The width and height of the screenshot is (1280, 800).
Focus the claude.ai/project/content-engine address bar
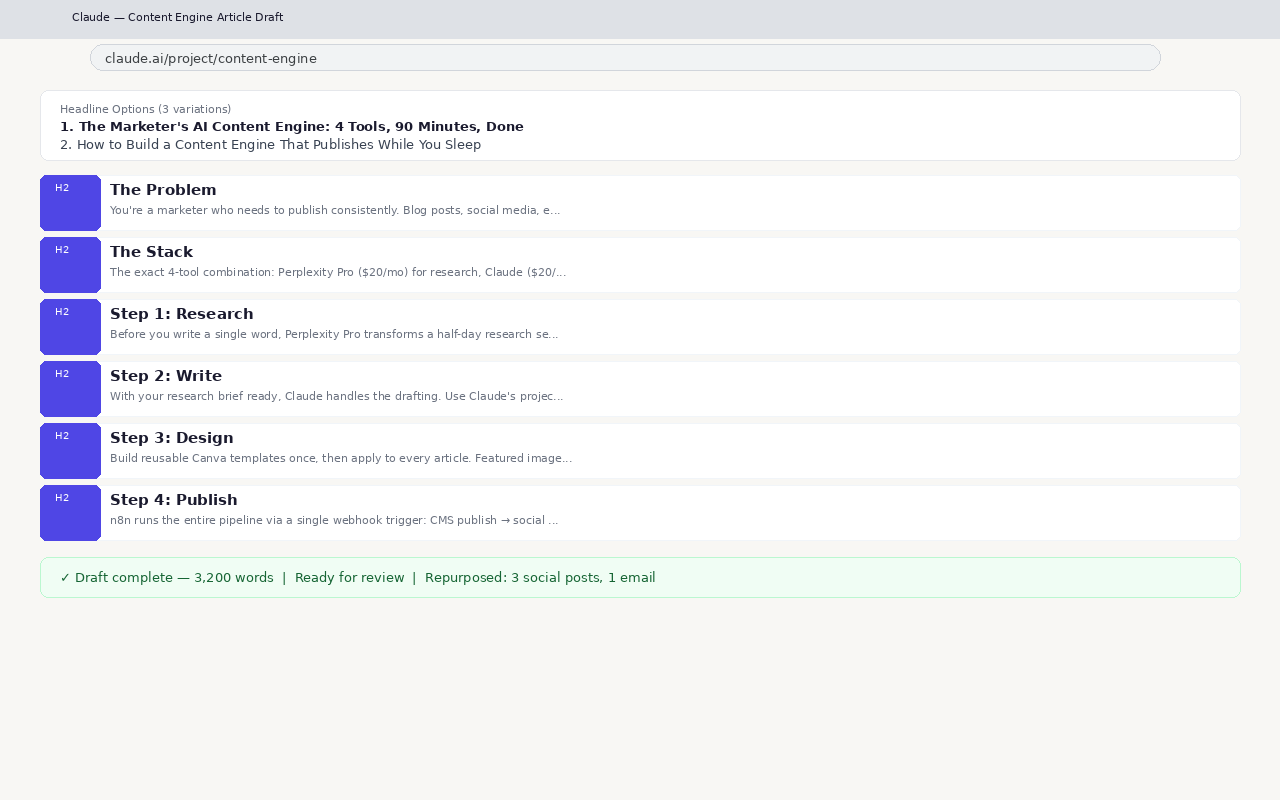(625, 58)
